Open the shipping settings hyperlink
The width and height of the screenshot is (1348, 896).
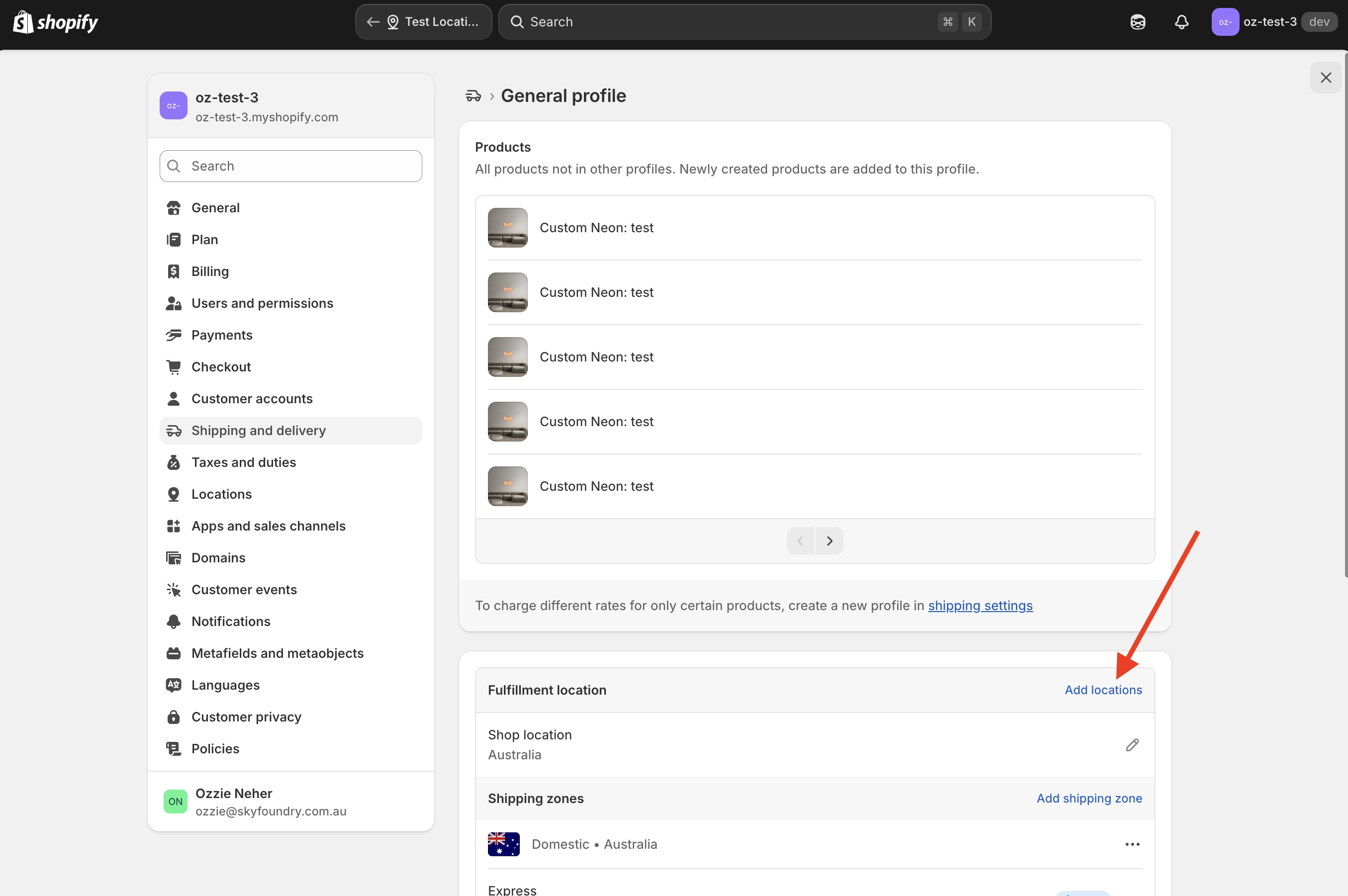pos(980,605)
